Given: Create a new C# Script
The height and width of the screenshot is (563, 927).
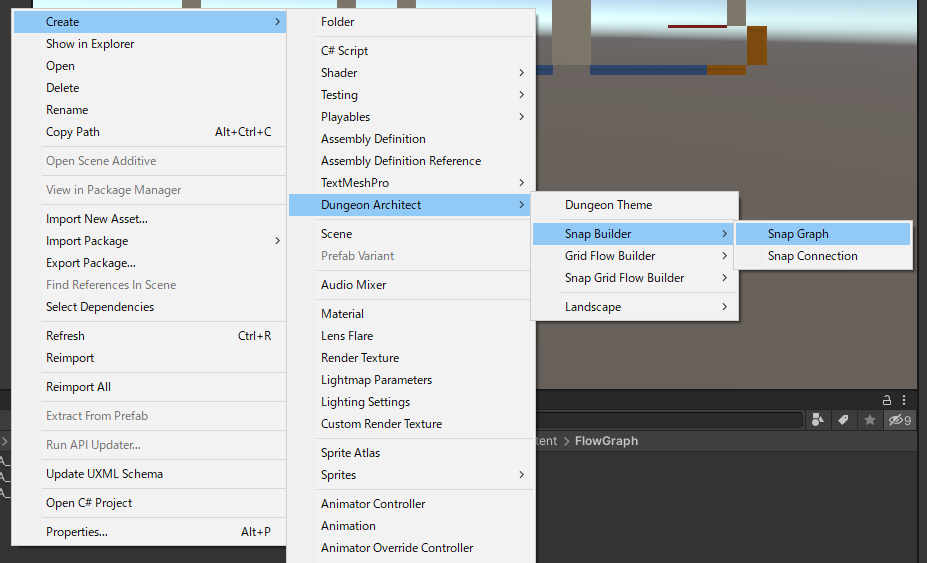Looking at the screenshot, I should 410,50.
